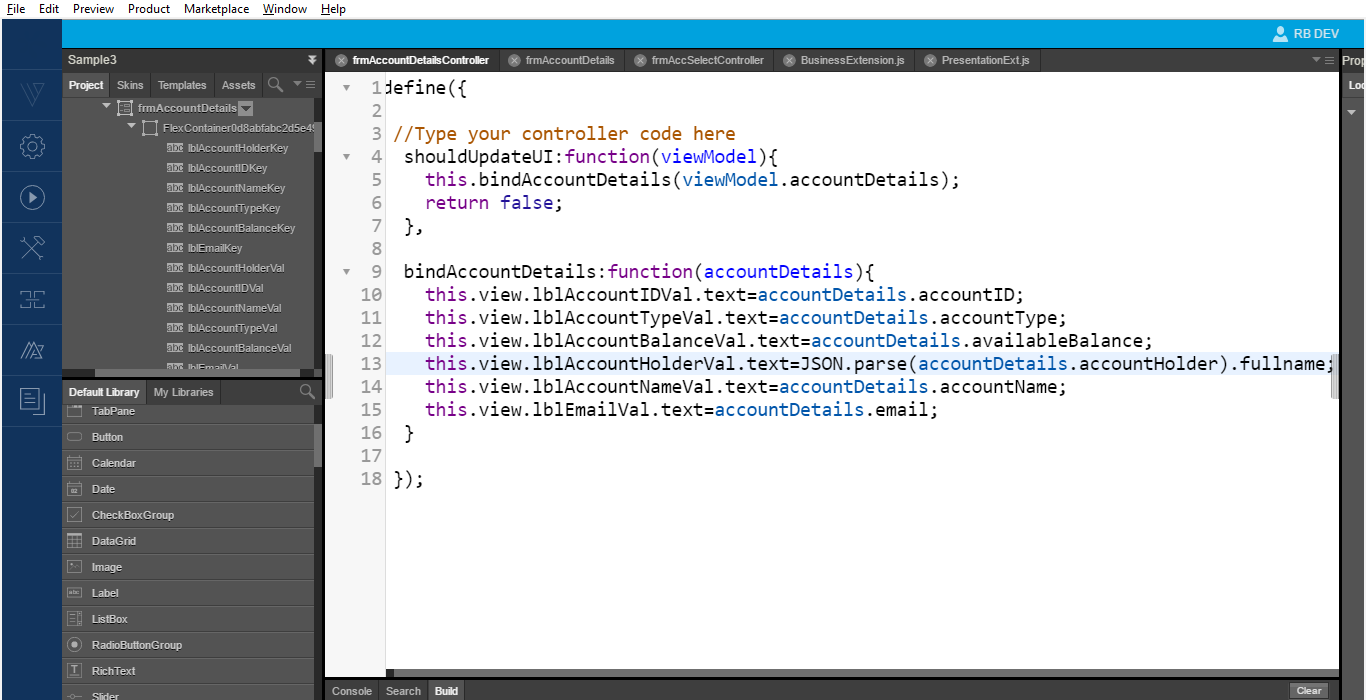Screen dimensions: 1366x700
Task: Open Project panel options menu
Action: coord(305,85)
